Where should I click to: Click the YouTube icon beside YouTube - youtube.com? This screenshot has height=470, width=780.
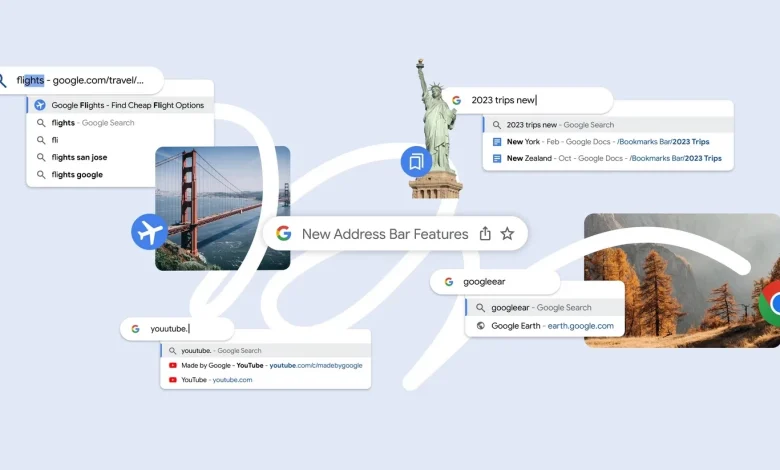click(x=173, y=379)
